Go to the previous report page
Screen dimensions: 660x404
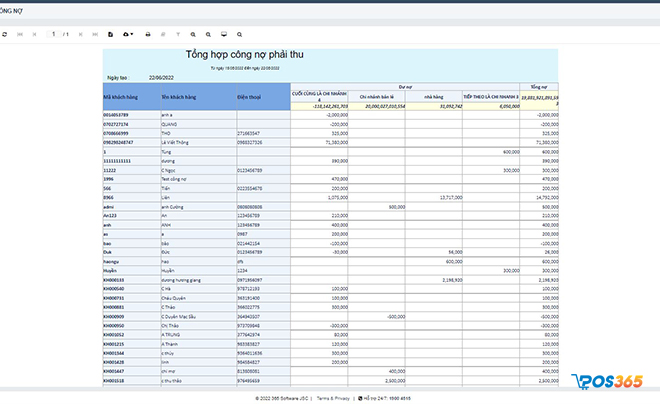[35, 35]
